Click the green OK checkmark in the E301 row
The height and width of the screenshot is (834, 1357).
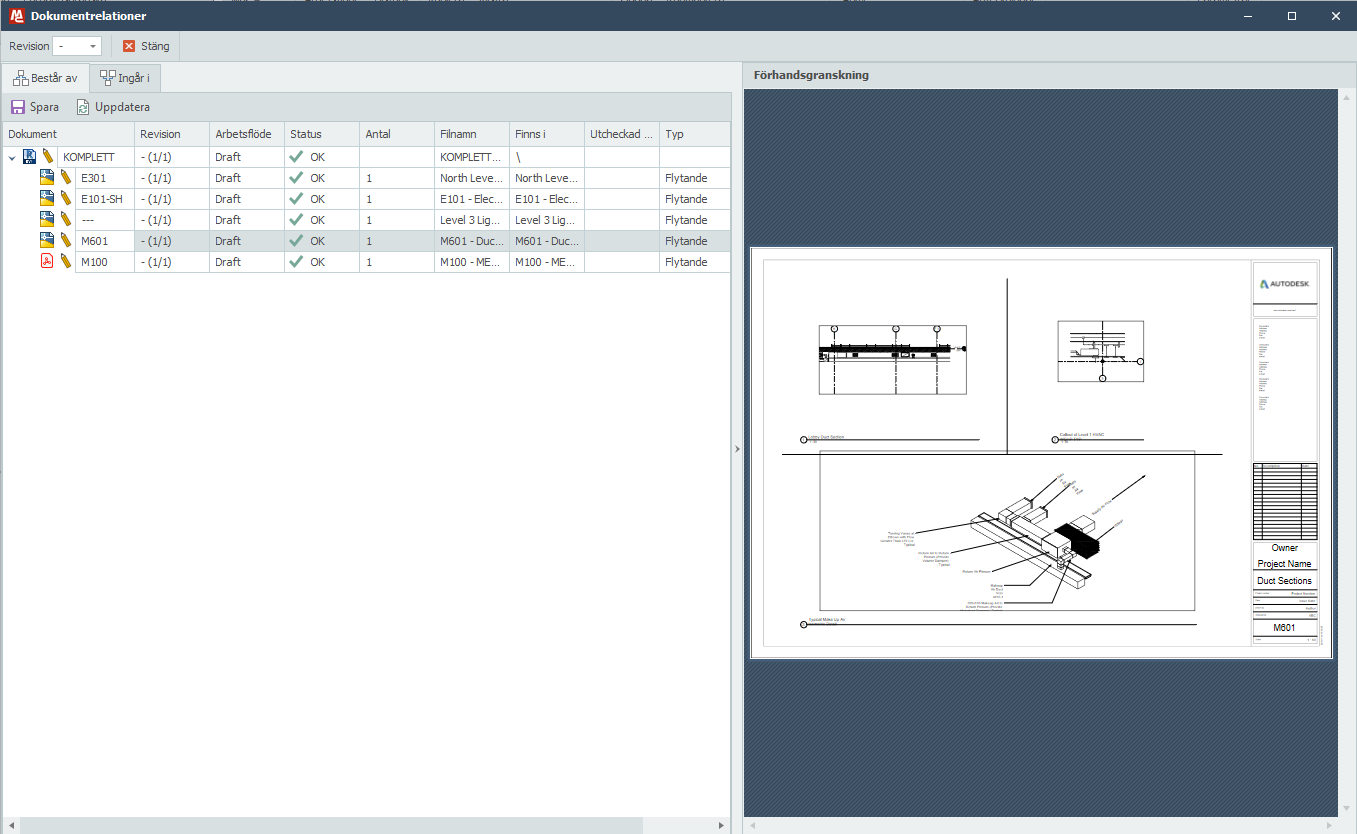[x=296, y=178]
